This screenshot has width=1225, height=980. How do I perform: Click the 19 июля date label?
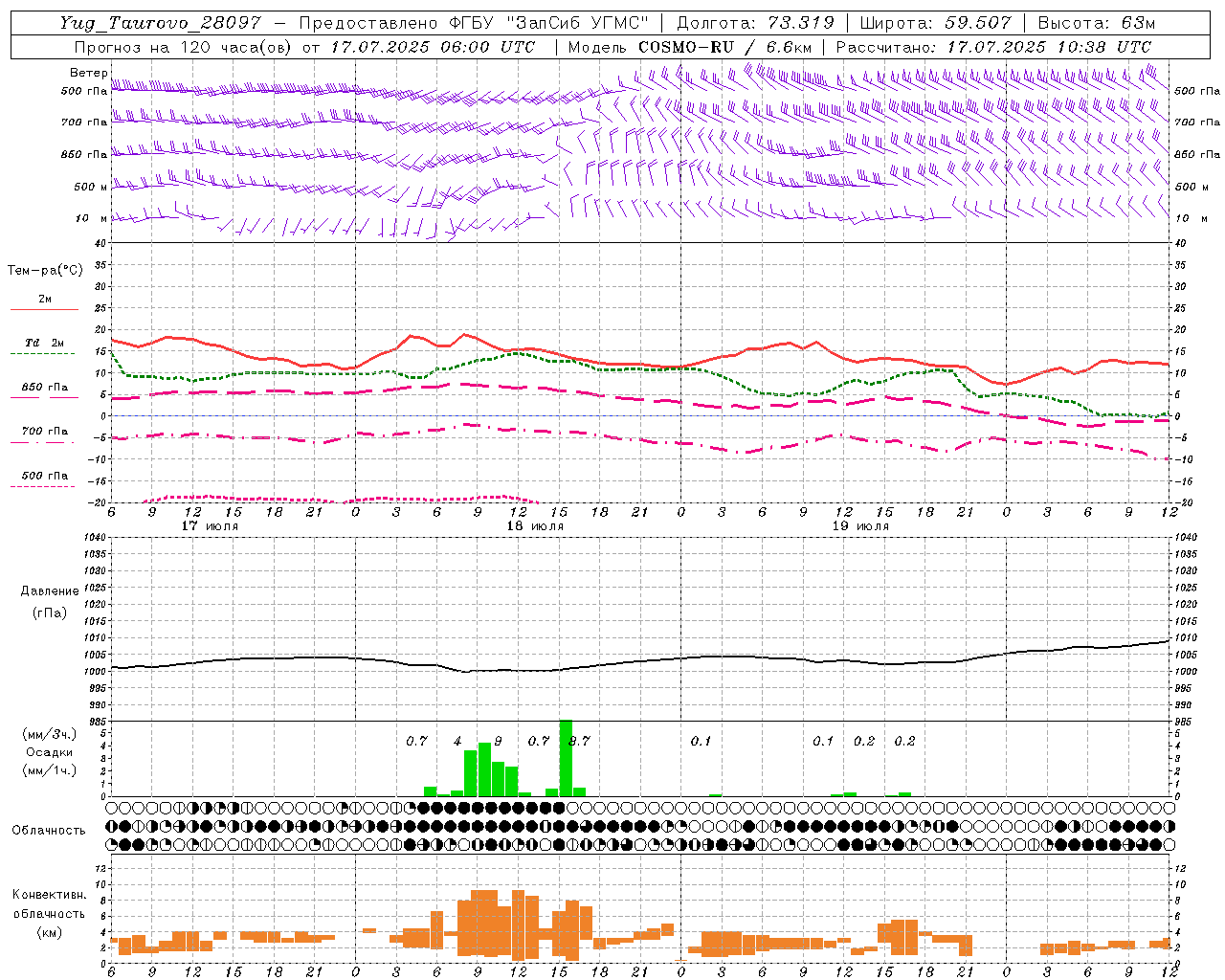pyautogui.click(x=860, y=526)
